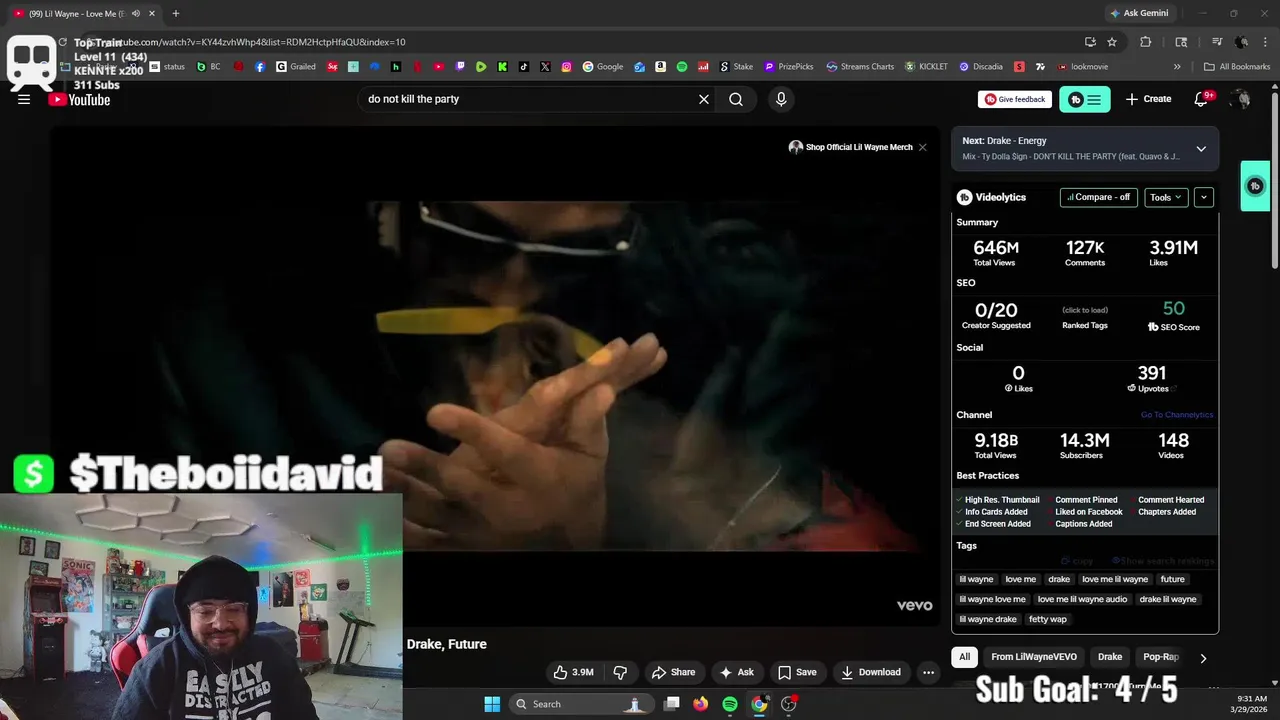
Task: Open the Amazon bookmark
Action: tap(661, 67)
